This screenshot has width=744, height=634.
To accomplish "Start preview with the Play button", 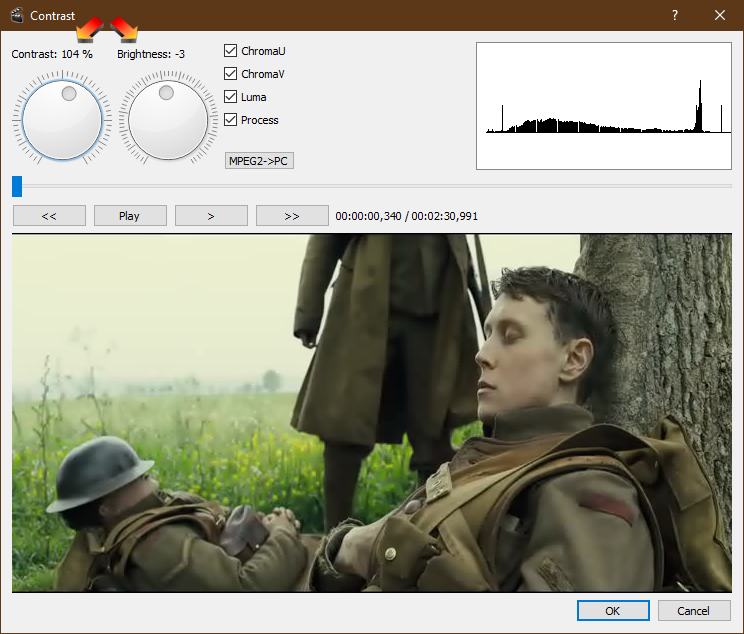I will click(x=130, y=216).
